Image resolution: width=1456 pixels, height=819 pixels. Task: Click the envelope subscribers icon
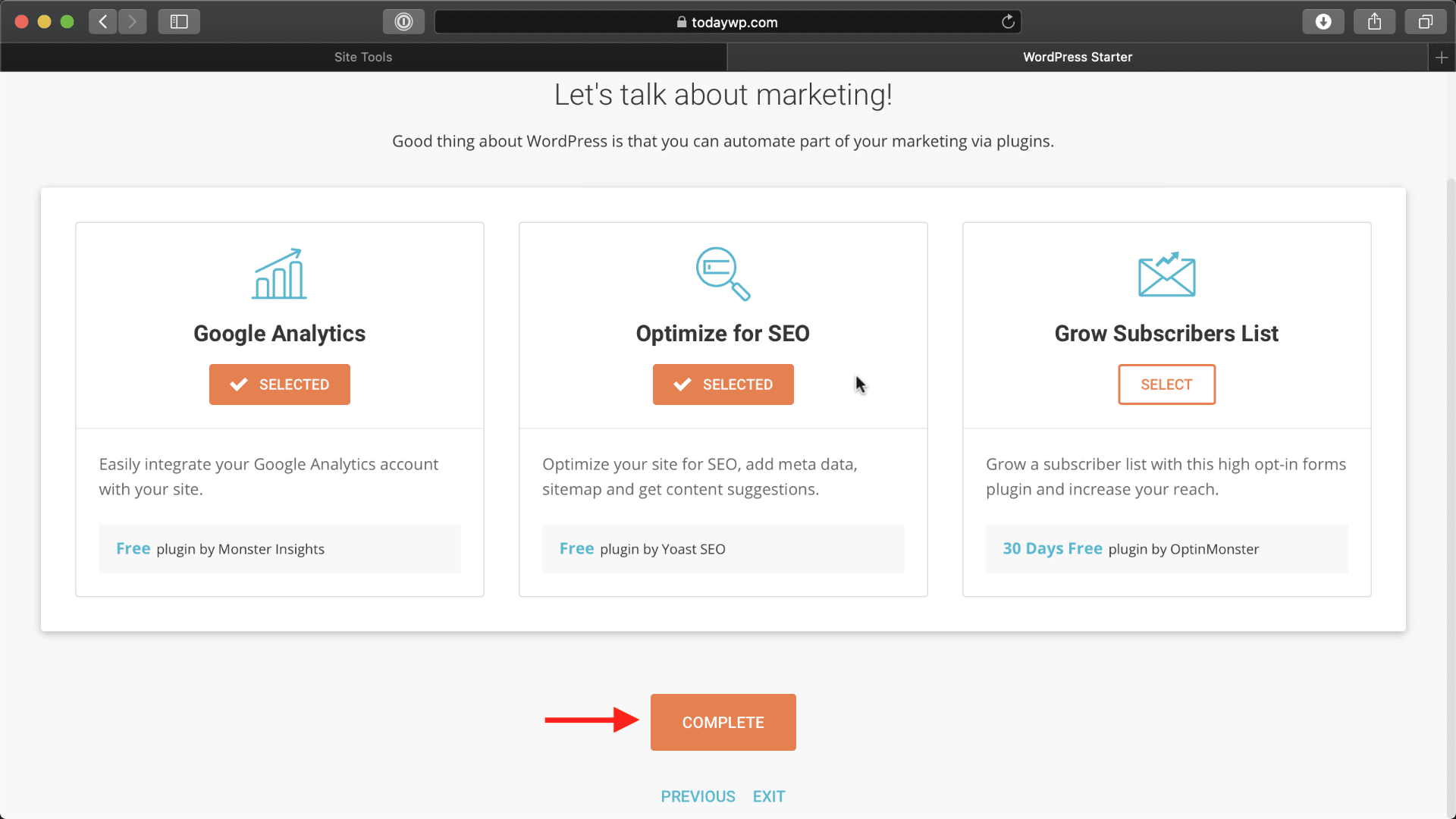1166,274
